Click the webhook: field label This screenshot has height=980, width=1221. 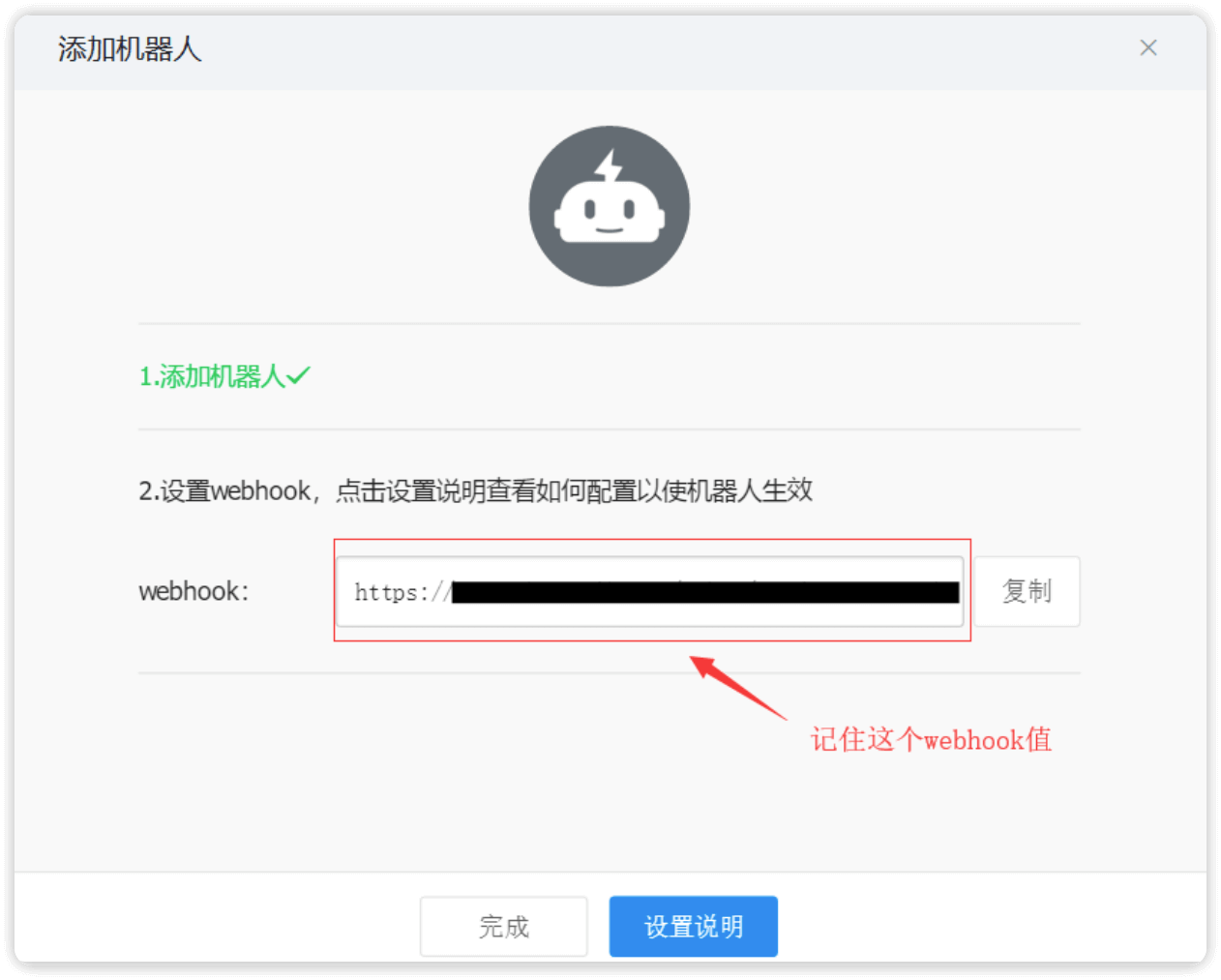(194, 591)
